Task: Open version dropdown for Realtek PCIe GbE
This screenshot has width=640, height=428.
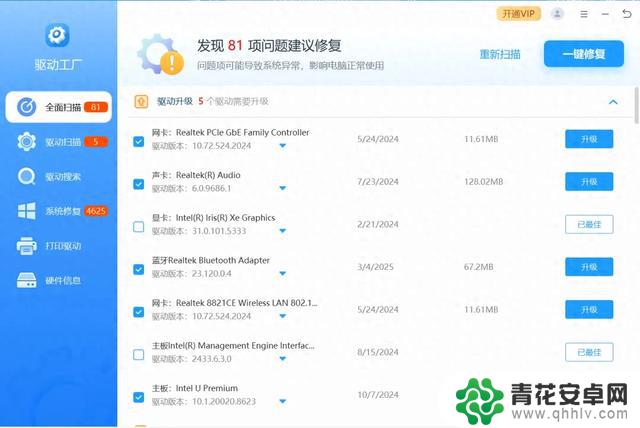Action: point(282,146)
